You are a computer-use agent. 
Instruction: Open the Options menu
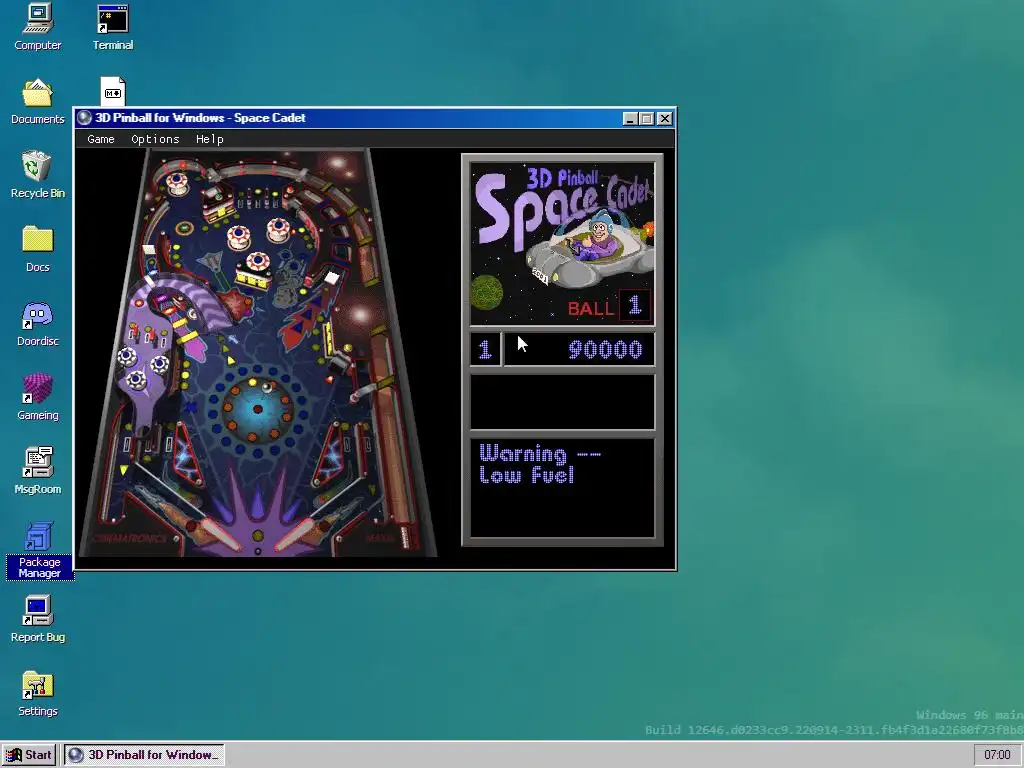pyautogui.click(x=155, y=139)
